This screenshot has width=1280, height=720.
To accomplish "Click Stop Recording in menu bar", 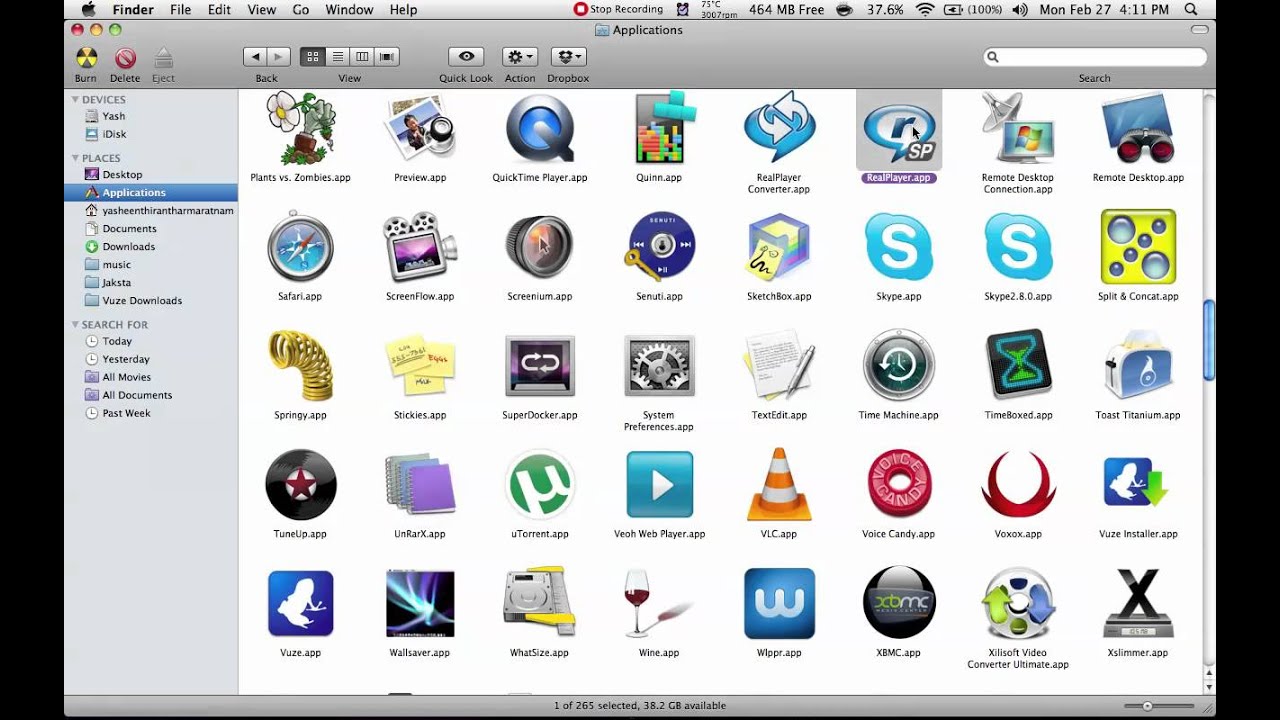I will pyautogui.click(x=618, y=9).
